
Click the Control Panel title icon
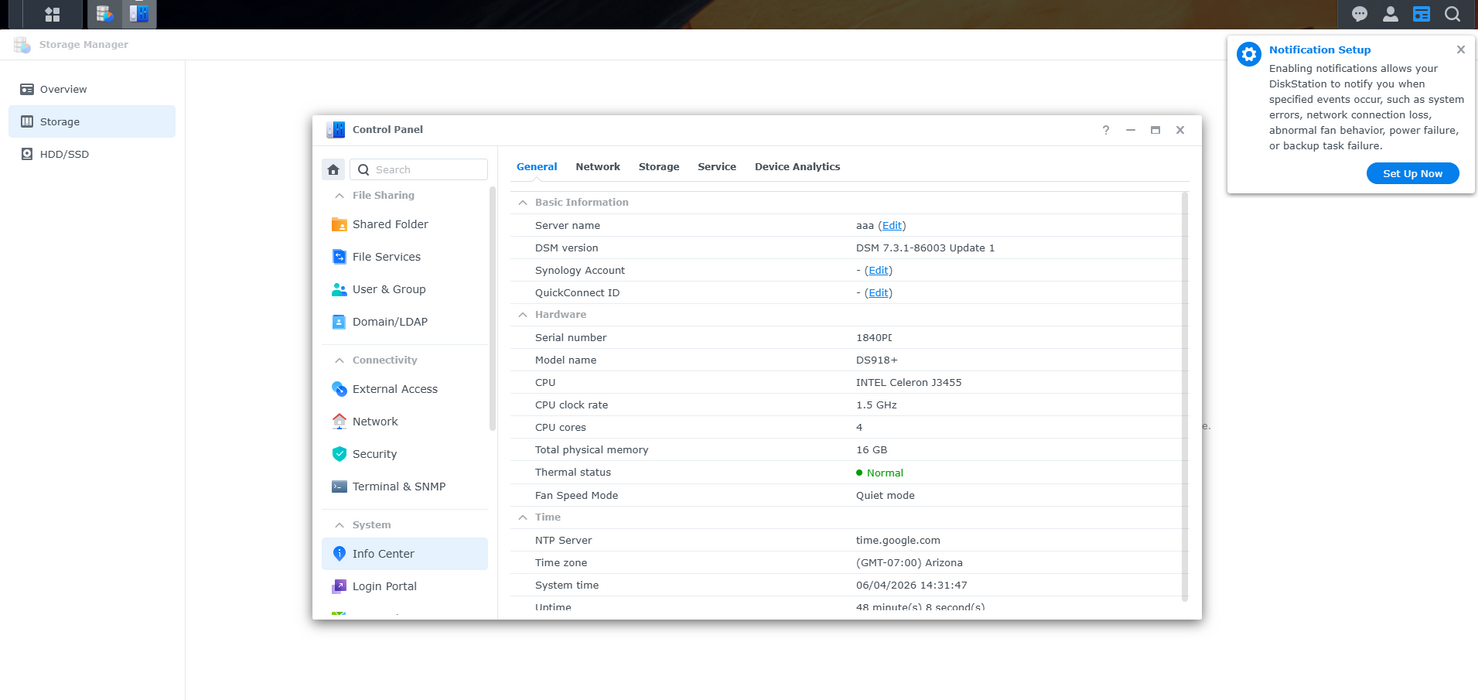tap(336, 130)
